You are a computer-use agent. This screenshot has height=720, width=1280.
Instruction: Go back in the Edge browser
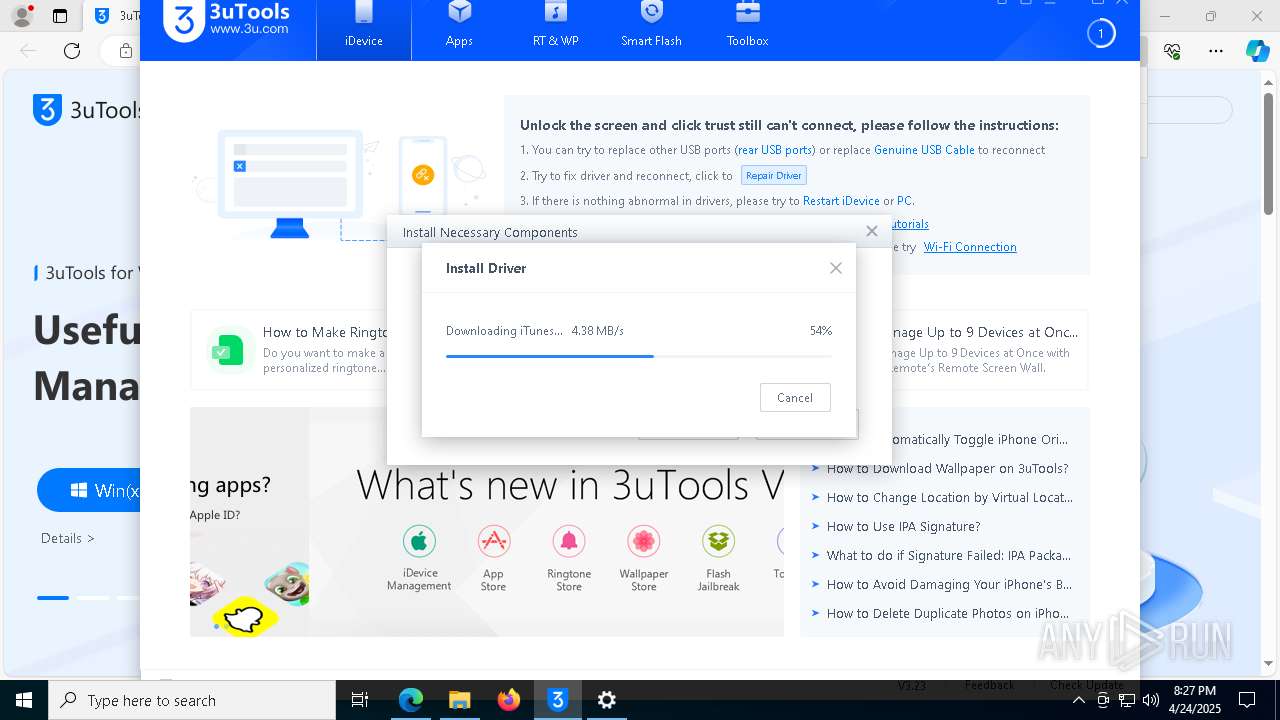[28, 51]
